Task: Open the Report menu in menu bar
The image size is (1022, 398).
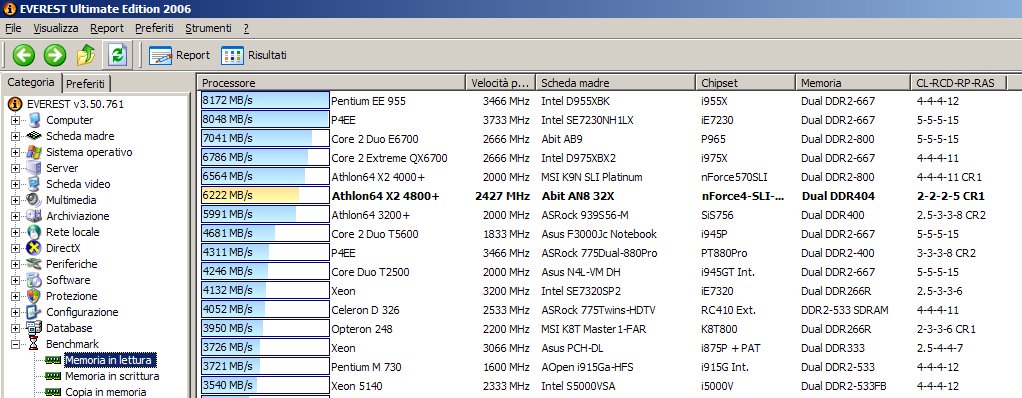Action: pyautogui.click(x=107, y=28)
